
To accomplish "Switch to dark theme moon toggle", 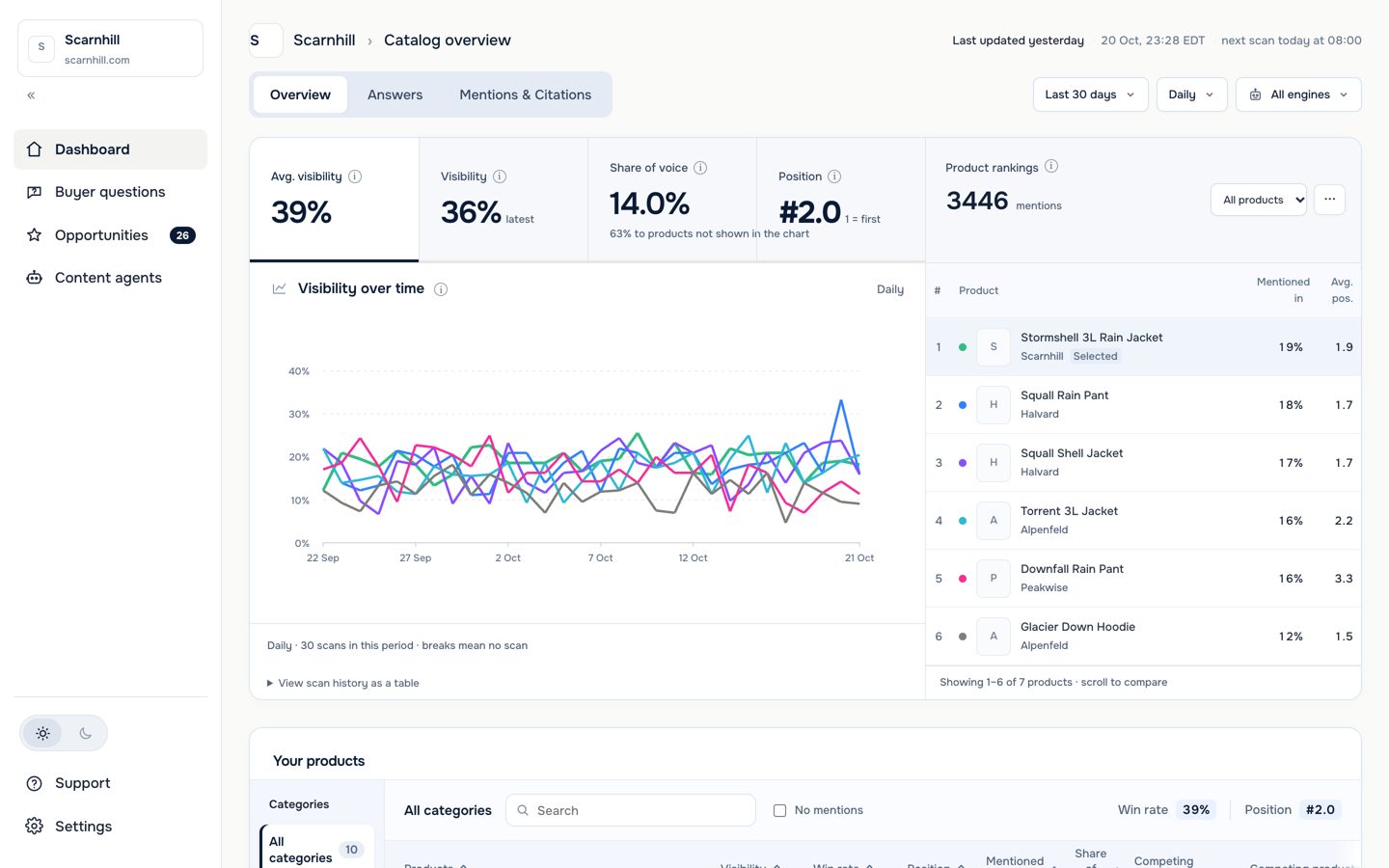I will click(x=85, y=733).
